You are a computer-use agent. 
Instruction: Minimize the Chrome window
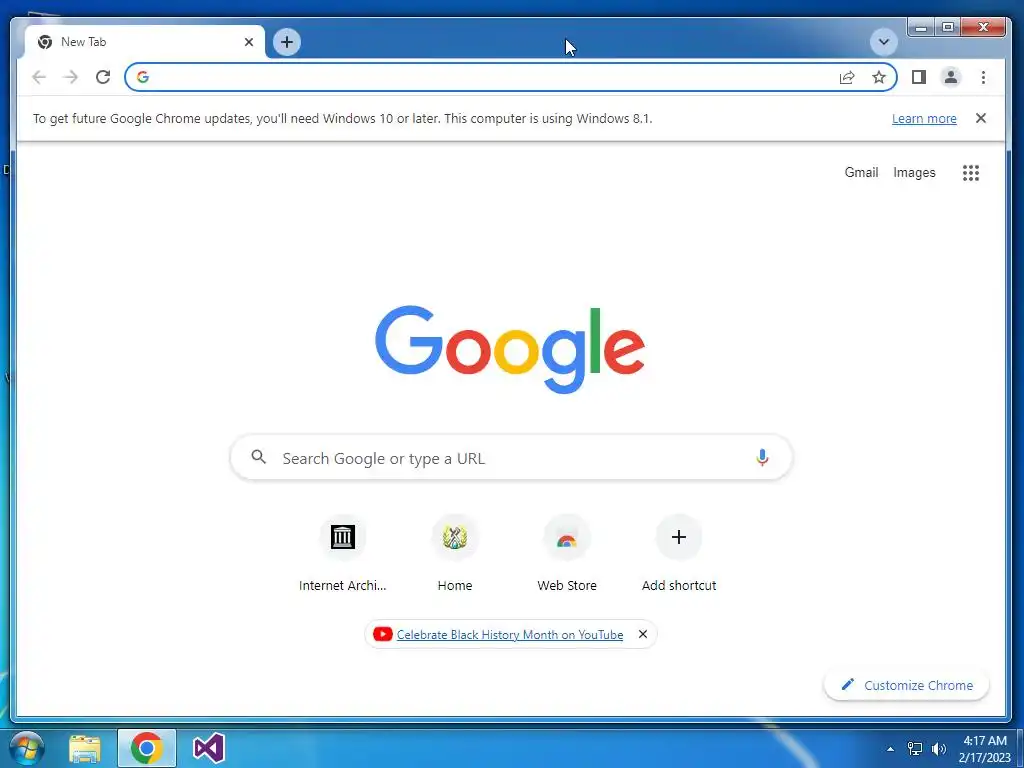[x=921, y=27]
